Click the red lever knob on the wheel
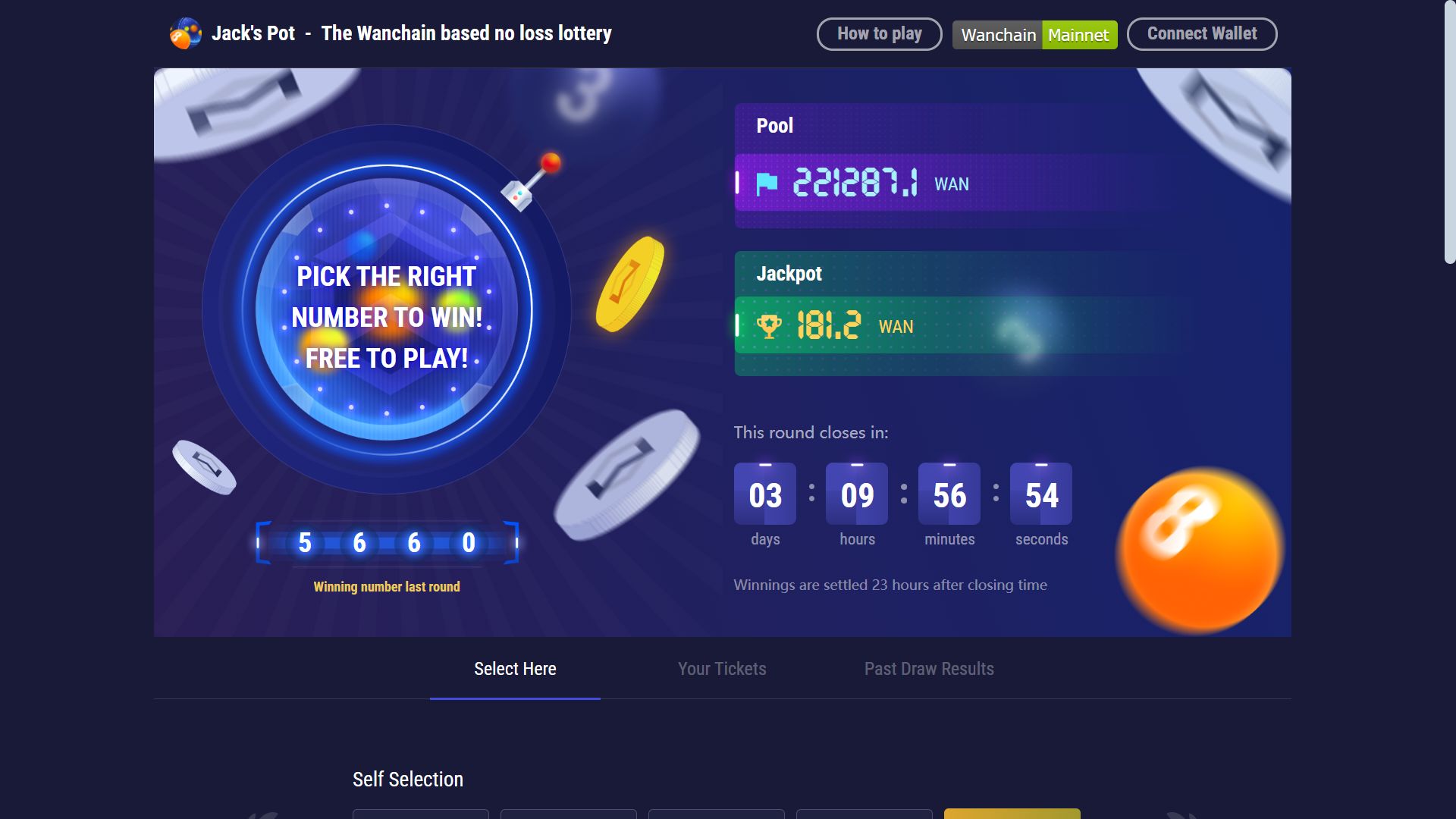The height and width of the screenshot is (819, 1456). pos(551,162)
